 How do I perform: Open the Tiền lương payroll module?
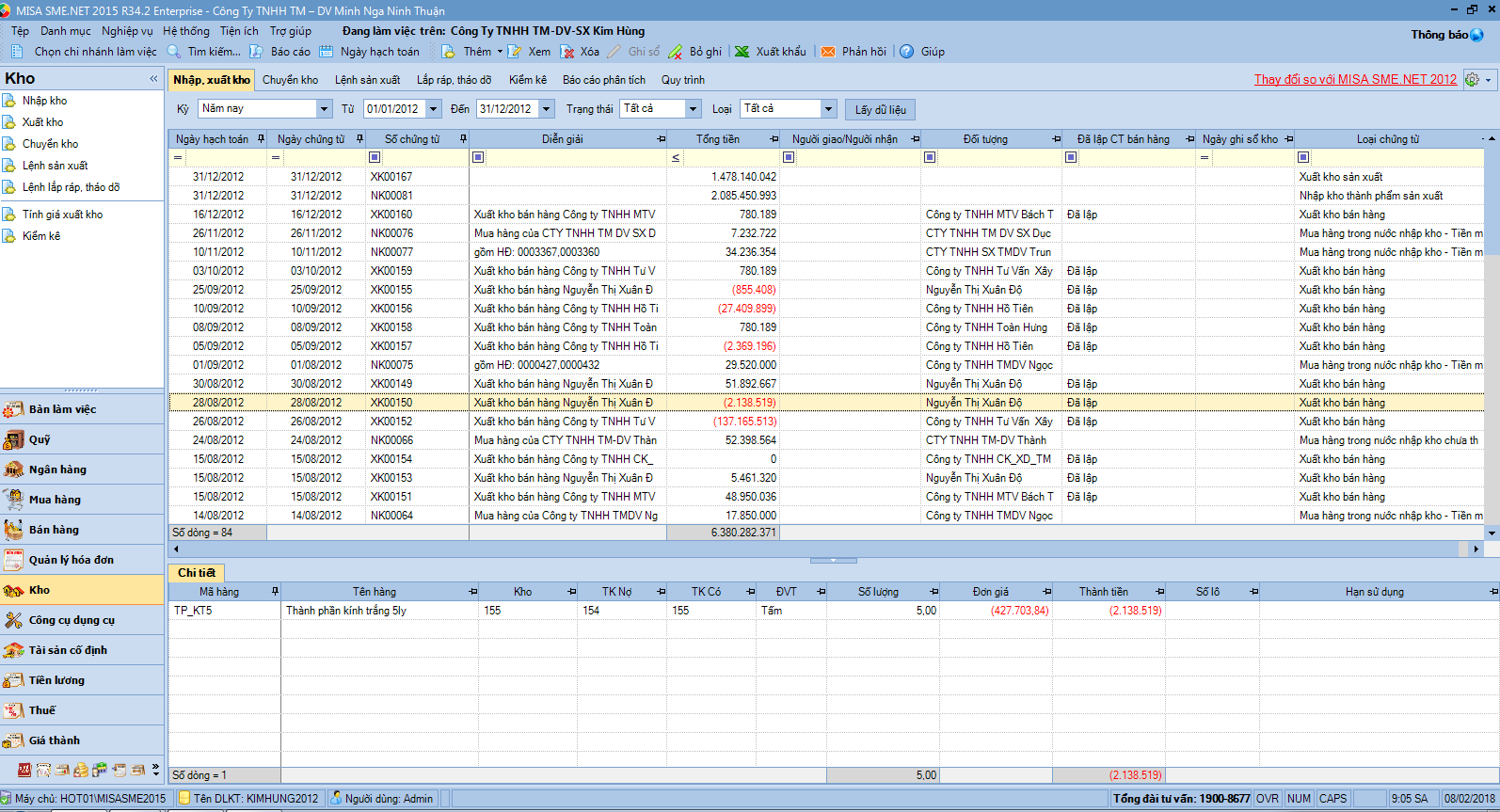82,680
